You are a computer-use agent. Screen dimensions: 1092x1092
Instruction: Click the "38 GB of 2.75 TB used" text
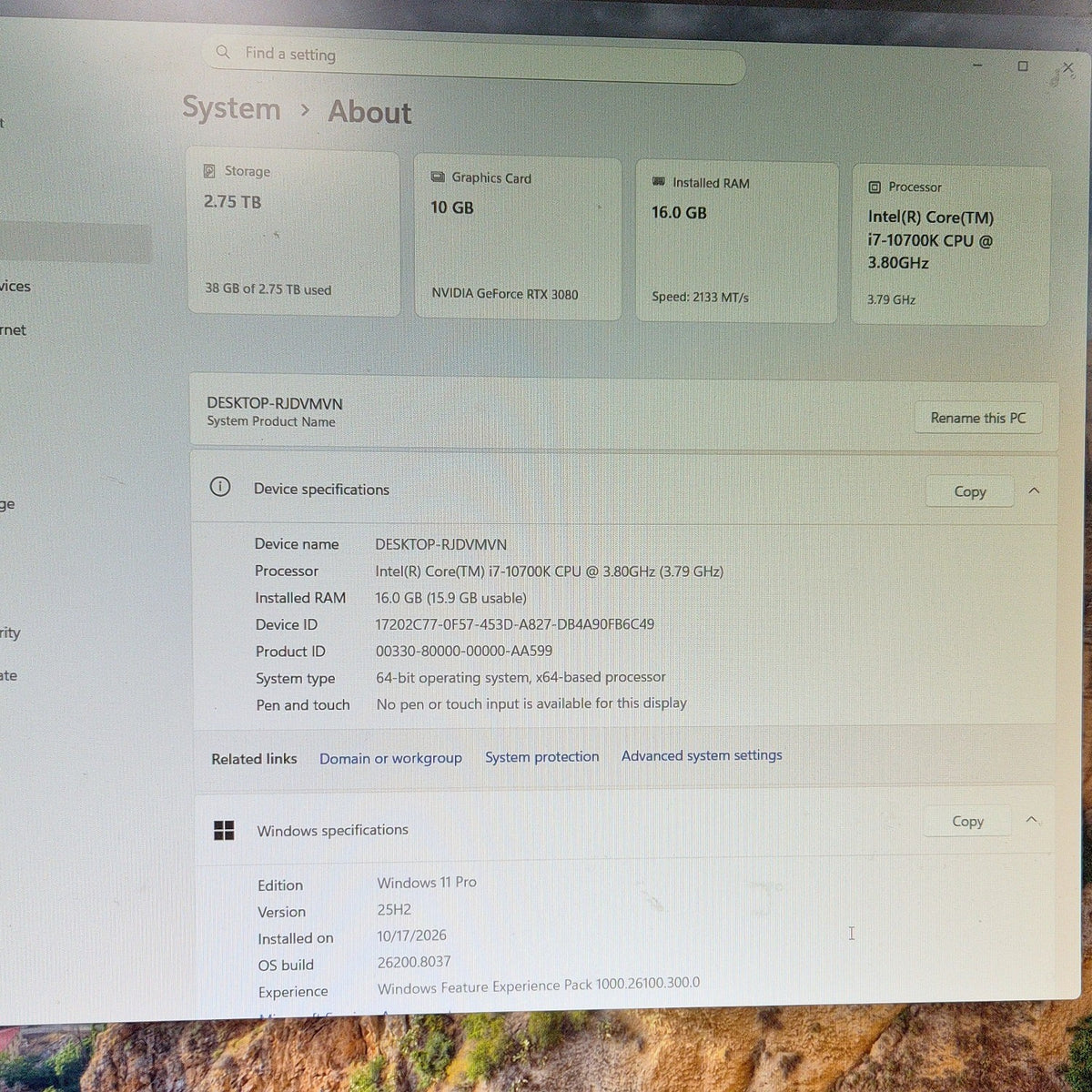[x=268, y=289]
